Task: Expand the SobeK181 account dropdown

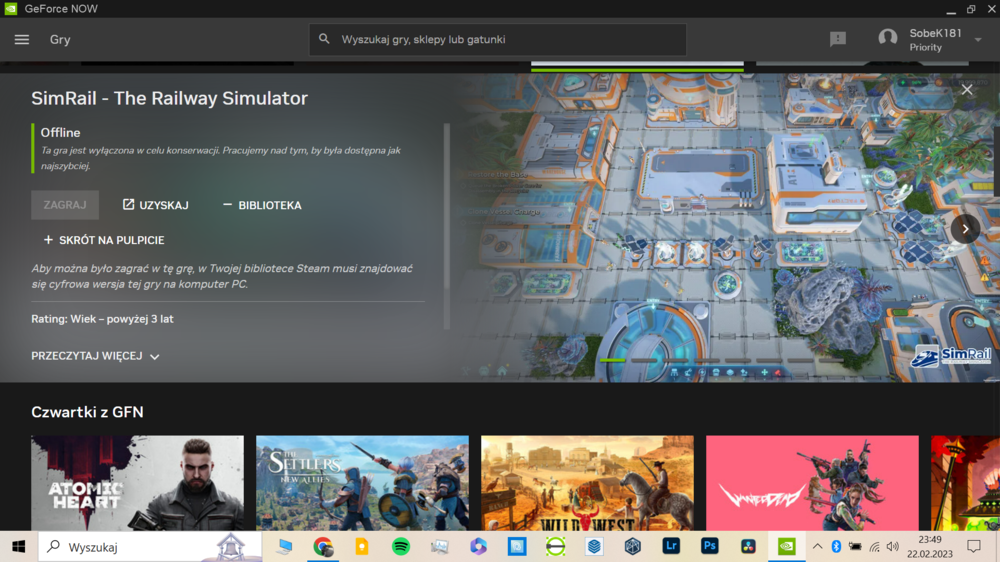Action: pyautogui.click(x=978, y=40)
